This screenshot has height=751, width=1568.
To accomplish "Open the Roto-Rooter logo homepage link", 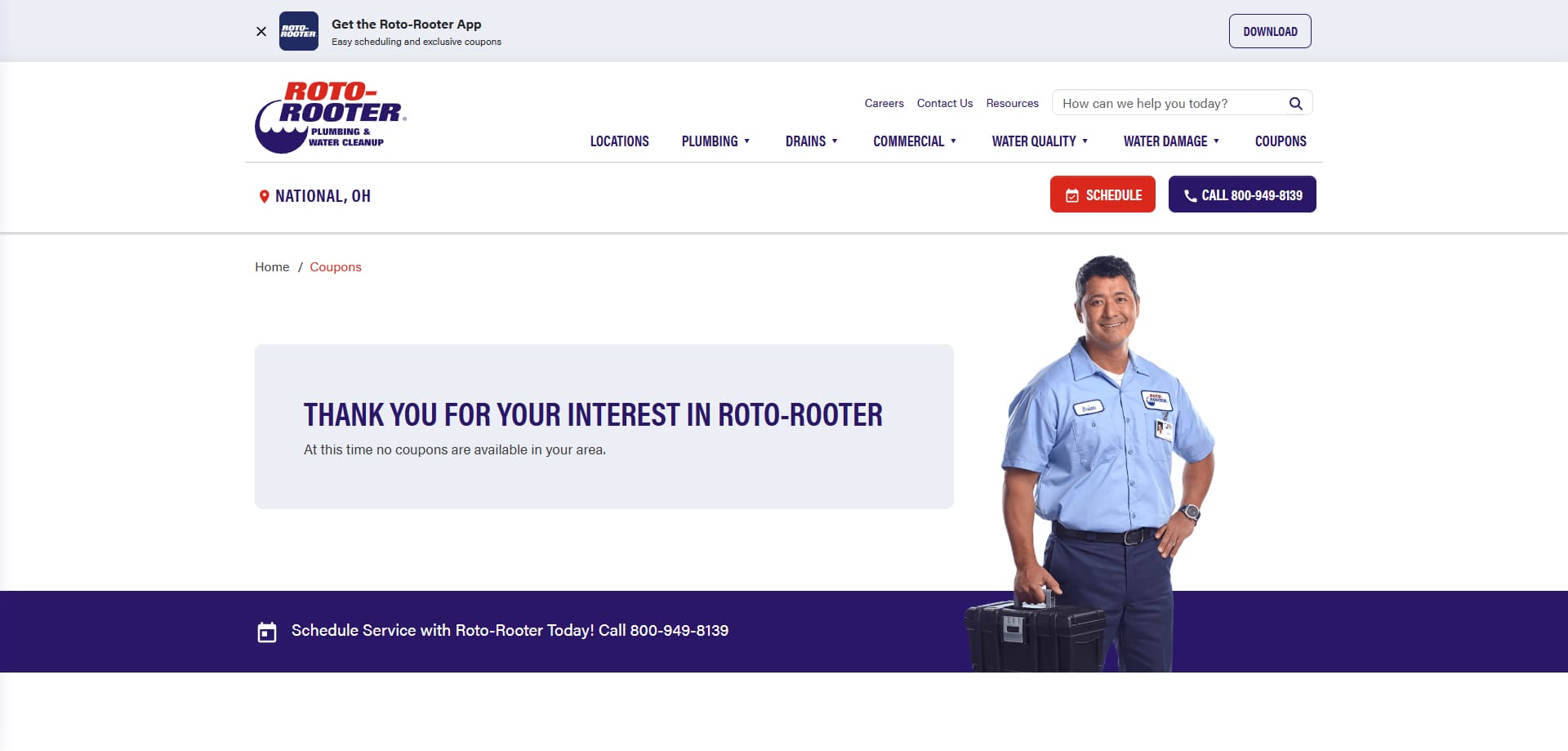I will click(331, 117).
